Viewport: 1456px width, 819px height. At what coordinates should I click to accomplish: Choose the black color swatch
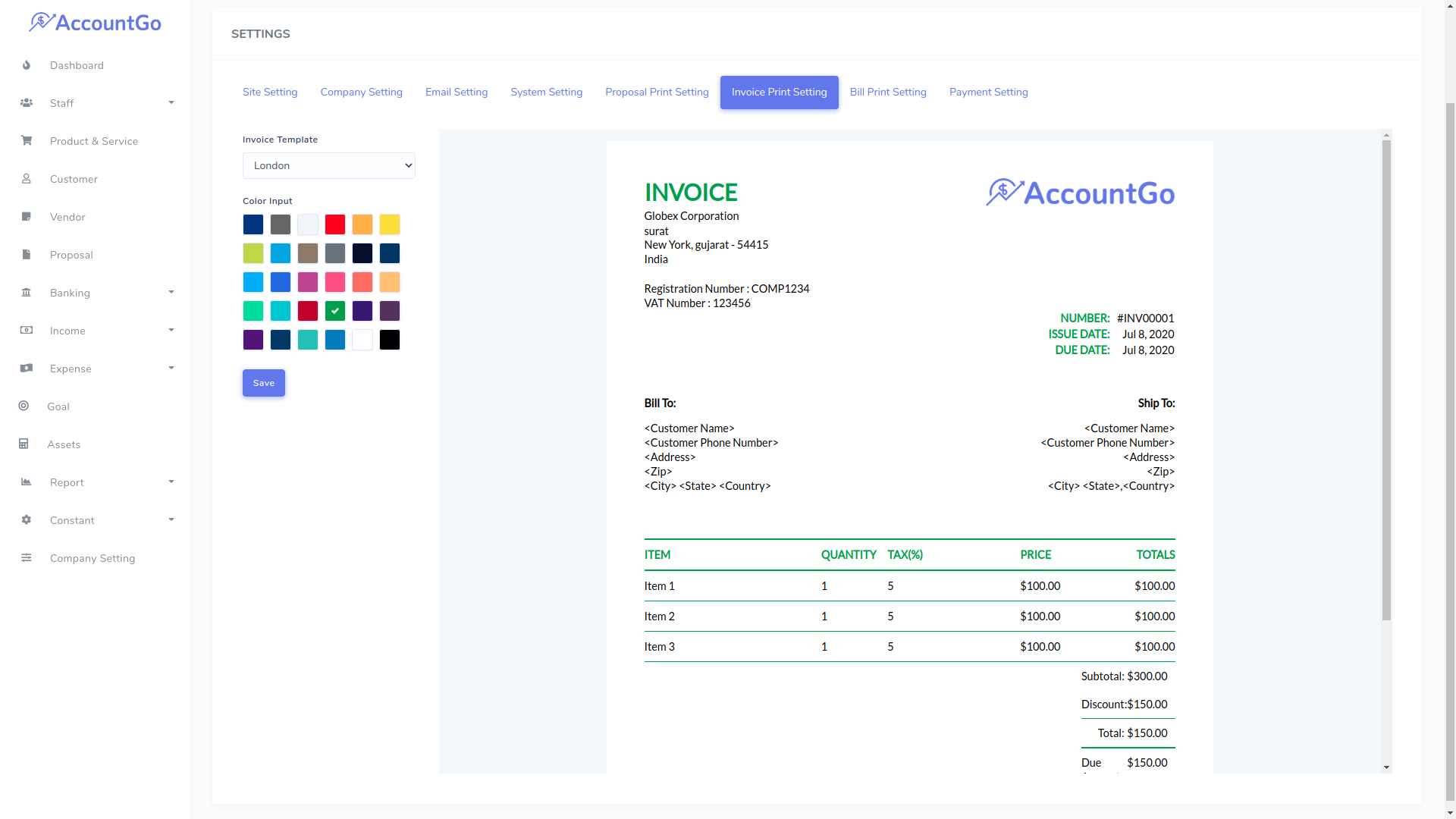pyautogui.click(x=390, y=340)
